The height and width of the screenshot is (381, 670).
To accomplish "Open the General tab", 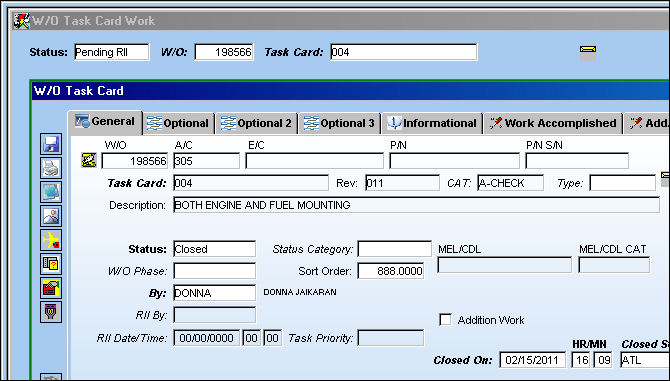I will click(105, 122).
